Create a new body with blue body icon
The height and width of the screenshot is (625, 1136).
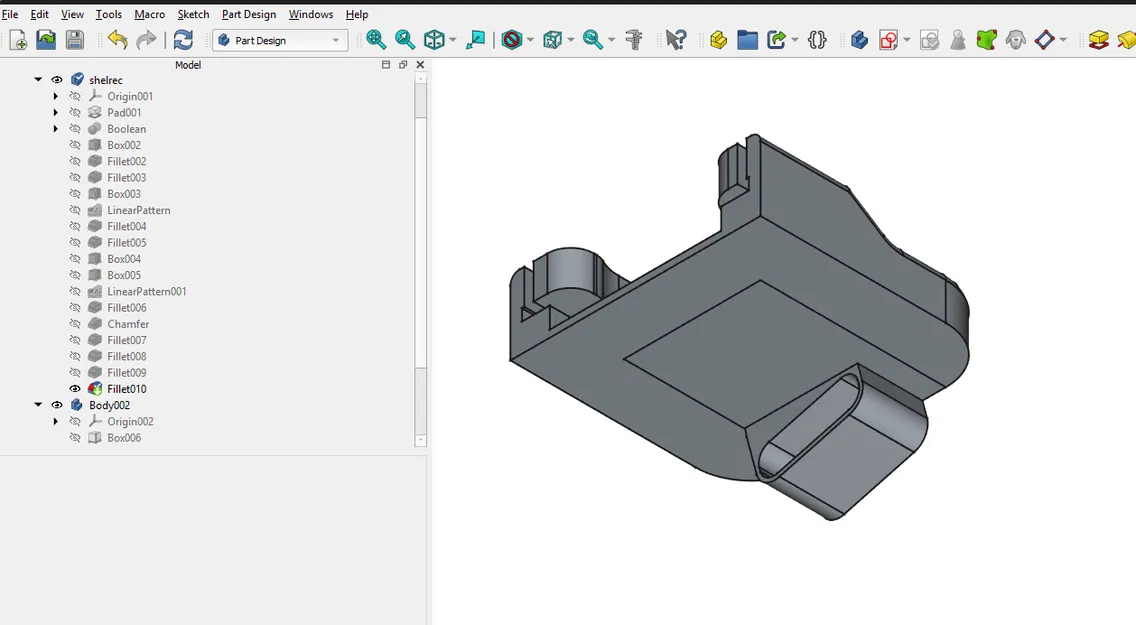click(859, 40)
